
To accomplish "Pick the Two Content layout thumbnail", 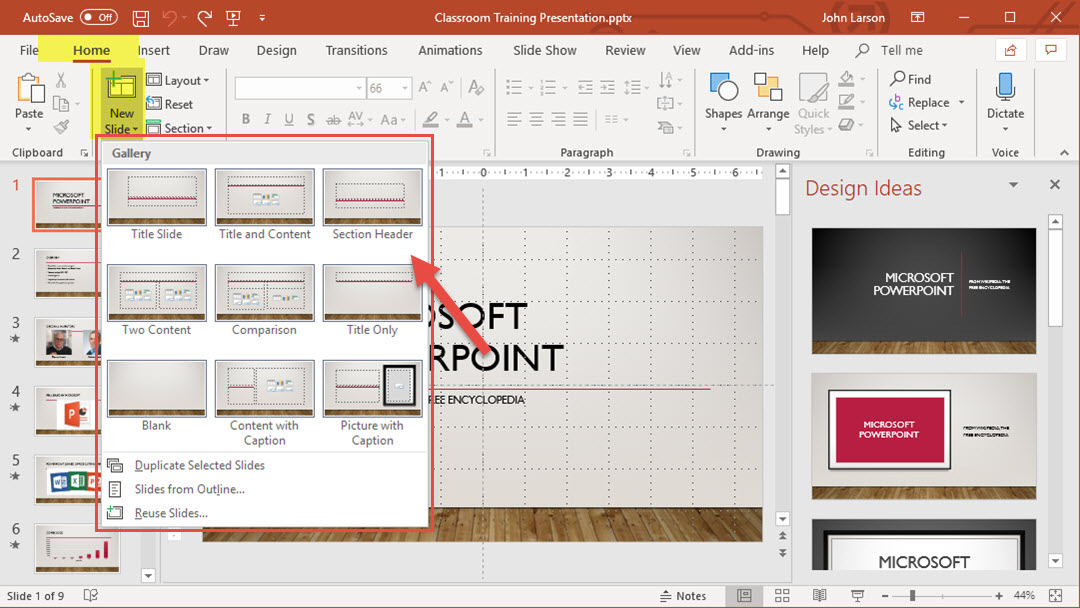I will [x=156, y=292].
